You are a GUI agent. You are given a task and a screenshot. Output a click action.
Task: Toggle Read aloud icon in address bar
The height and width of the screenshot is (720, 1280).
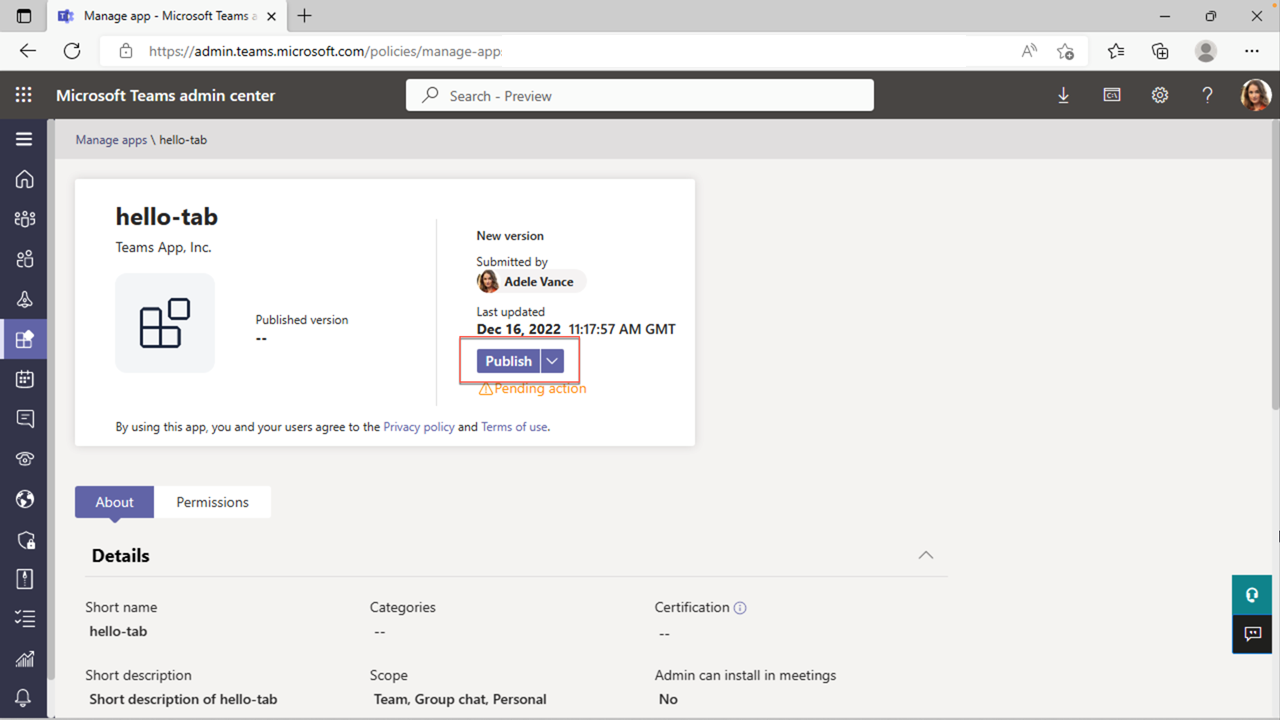click(x=1029, y=51)
